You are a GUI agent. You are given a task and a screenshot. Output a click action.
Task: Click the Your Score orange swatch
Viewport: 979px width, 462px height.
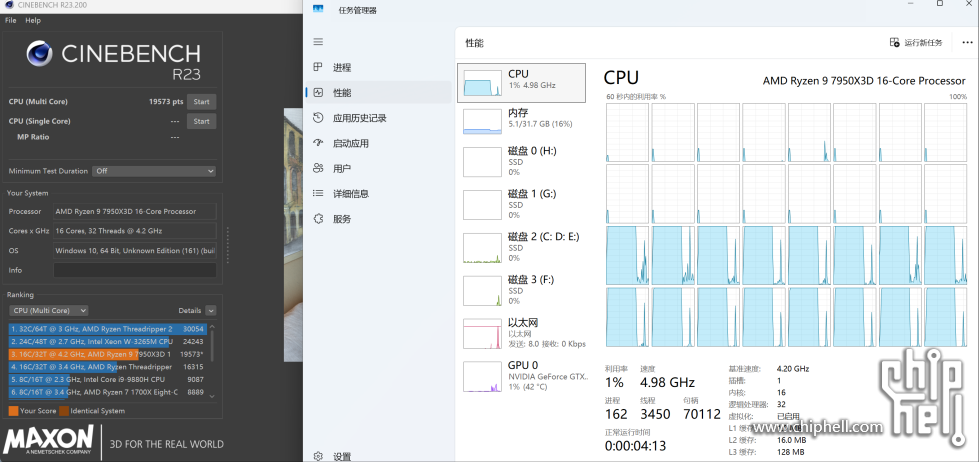click(13, 411)
